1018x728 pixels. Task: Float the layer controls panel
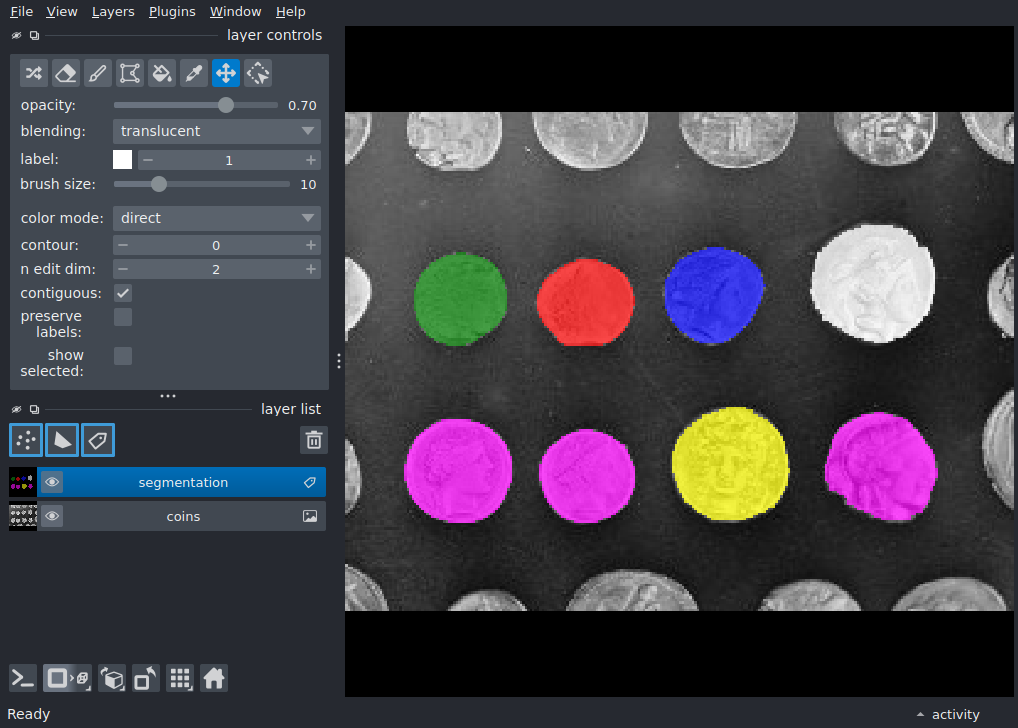pos(34,36)
